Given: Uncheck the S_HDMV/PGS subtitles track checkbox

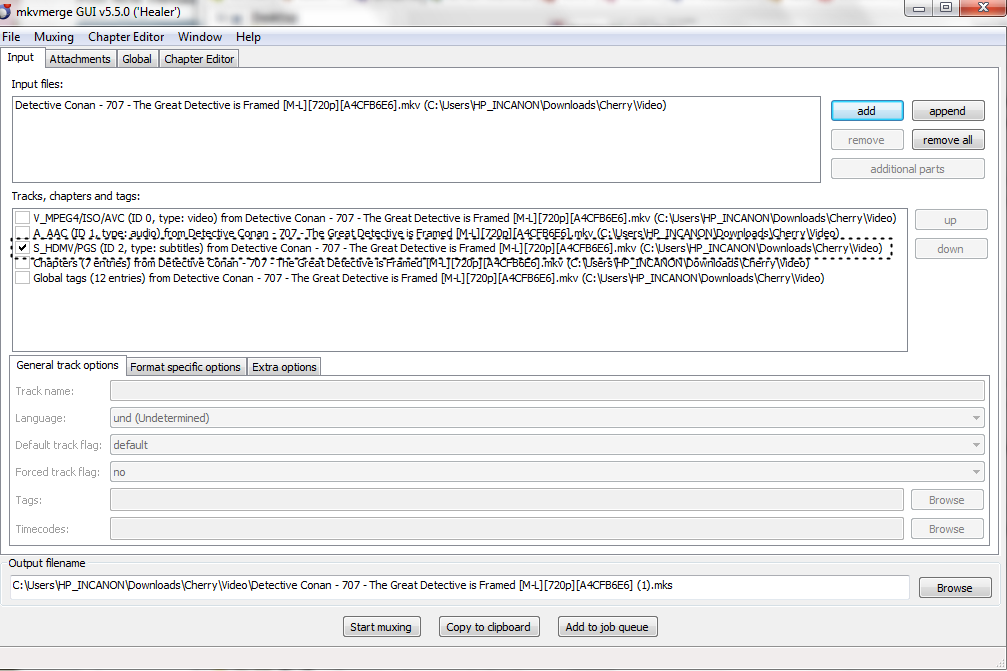Looking at the screenshot, I should tap(22, 247).
